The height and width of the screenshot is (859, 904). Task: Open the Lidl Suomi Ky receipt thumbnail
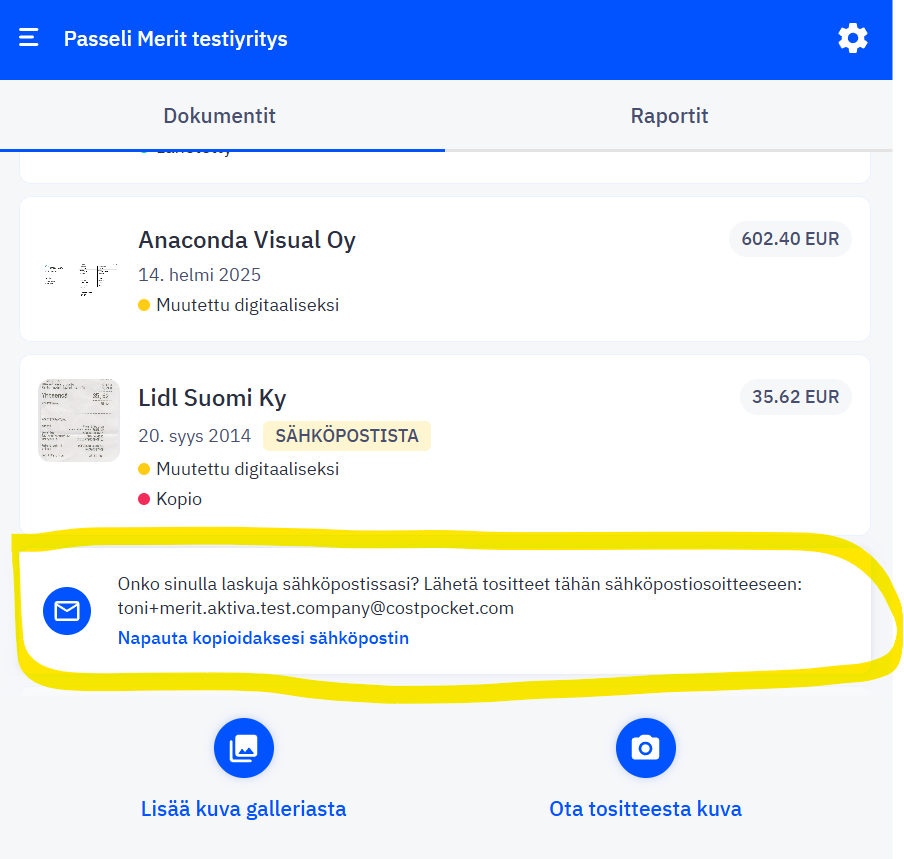click(x=79, y=420)
